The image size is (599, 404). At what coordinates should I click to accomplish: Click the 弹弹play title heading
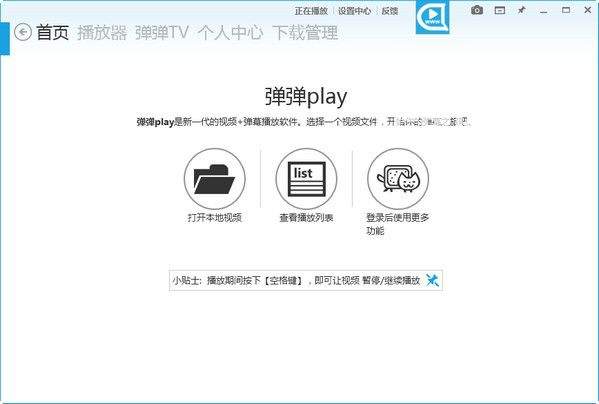click(x=306, y=97)
